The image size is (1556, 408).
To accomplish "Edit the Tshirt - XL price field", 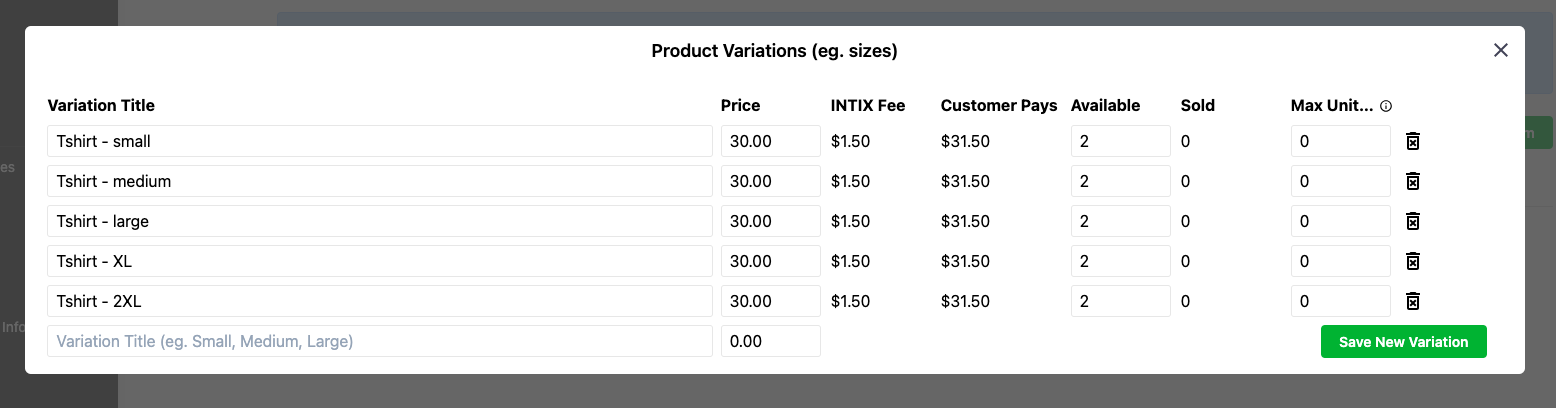I will coord(771,261).
